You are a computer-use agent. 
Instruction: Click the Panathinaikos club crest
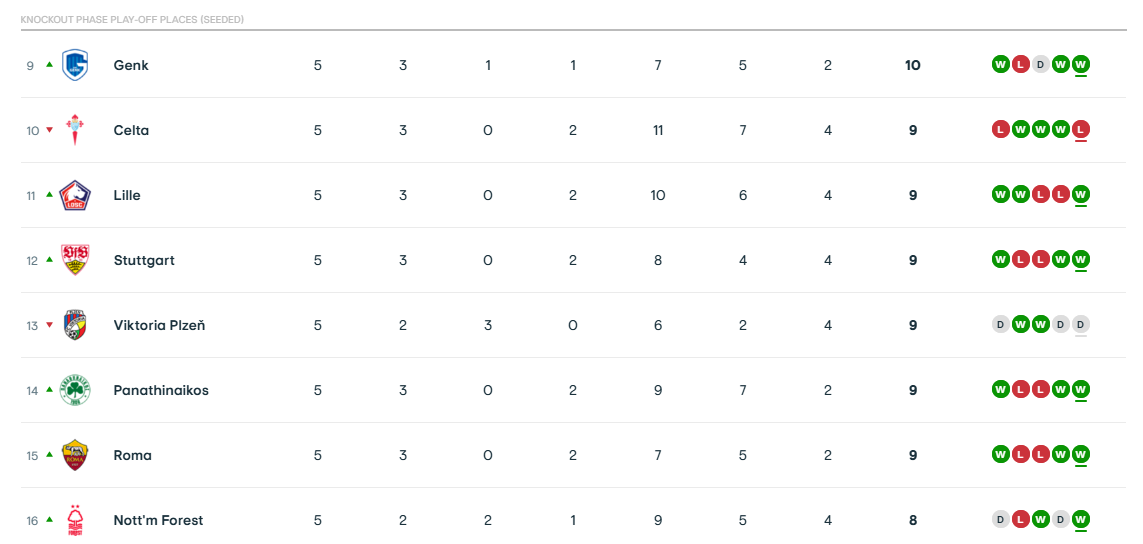click(x=75, y=390)
